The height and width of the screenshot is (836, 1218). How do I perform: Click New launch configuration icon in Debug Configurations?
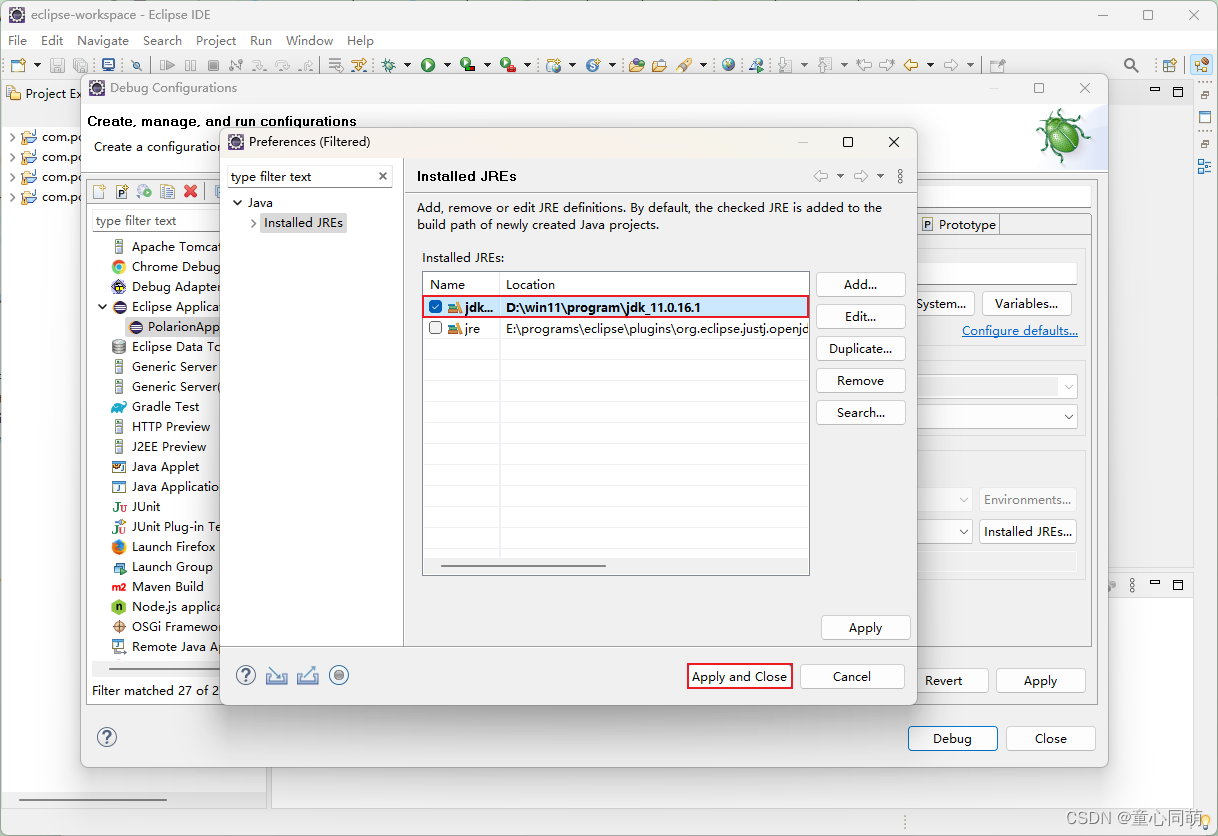click(x=99, y=191)
